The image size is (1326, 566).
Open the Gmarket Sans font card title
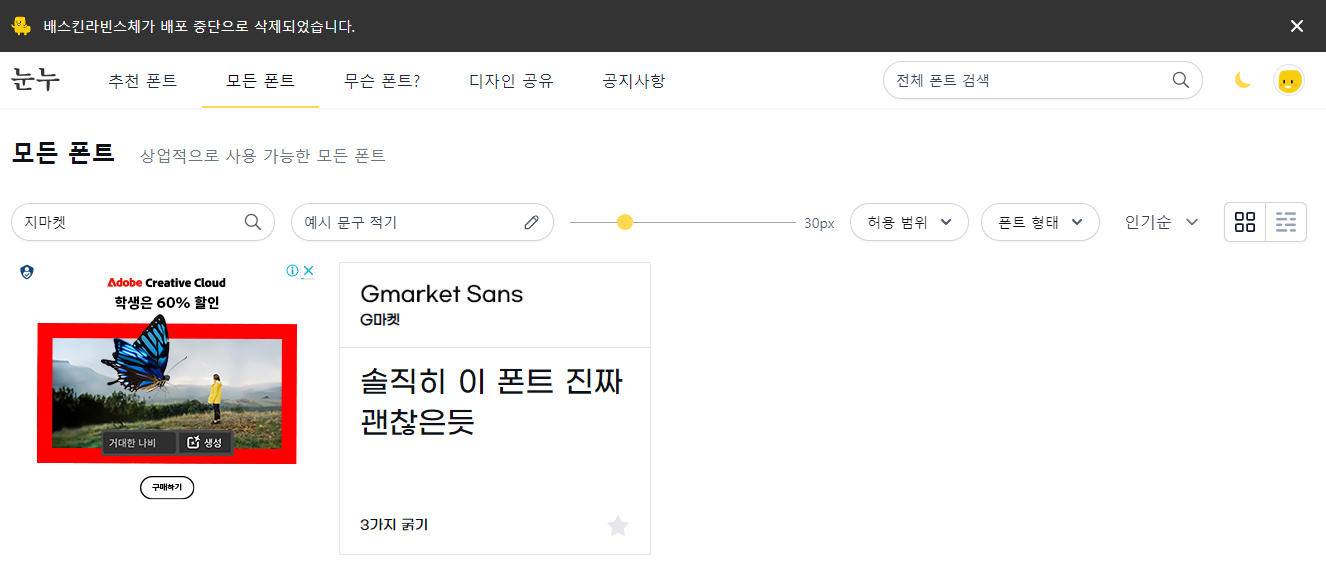(441, 294)
